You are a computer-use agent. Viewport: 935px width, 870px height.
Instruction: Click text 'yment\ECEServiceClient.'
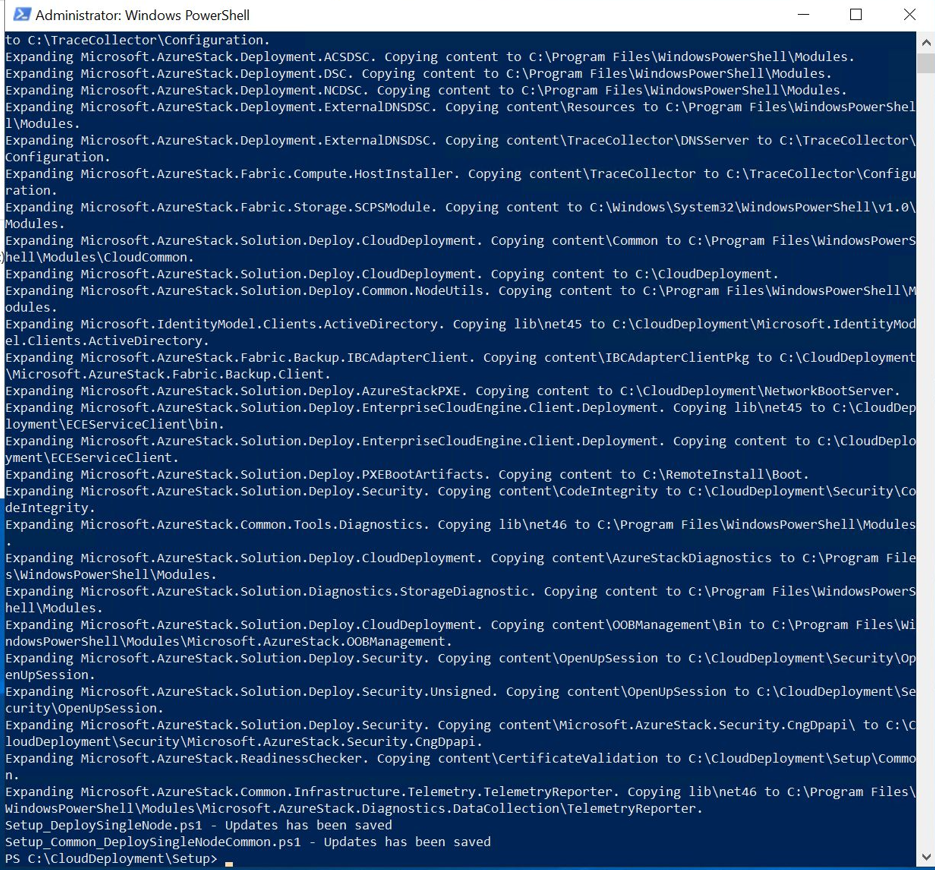point(92,457)
